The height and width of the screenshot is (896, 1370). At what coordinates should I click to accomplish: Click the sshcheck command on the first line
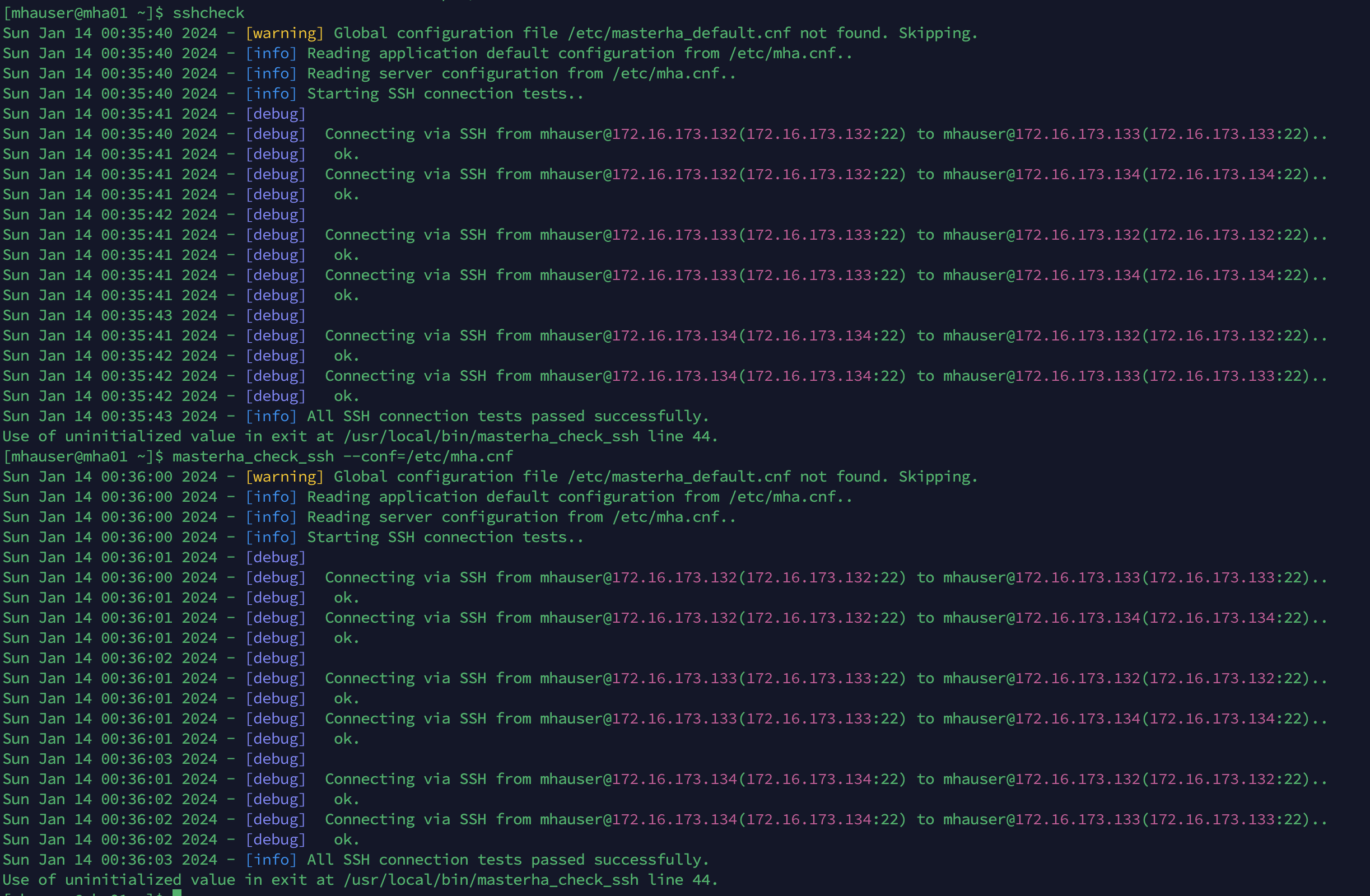point(208,13)
